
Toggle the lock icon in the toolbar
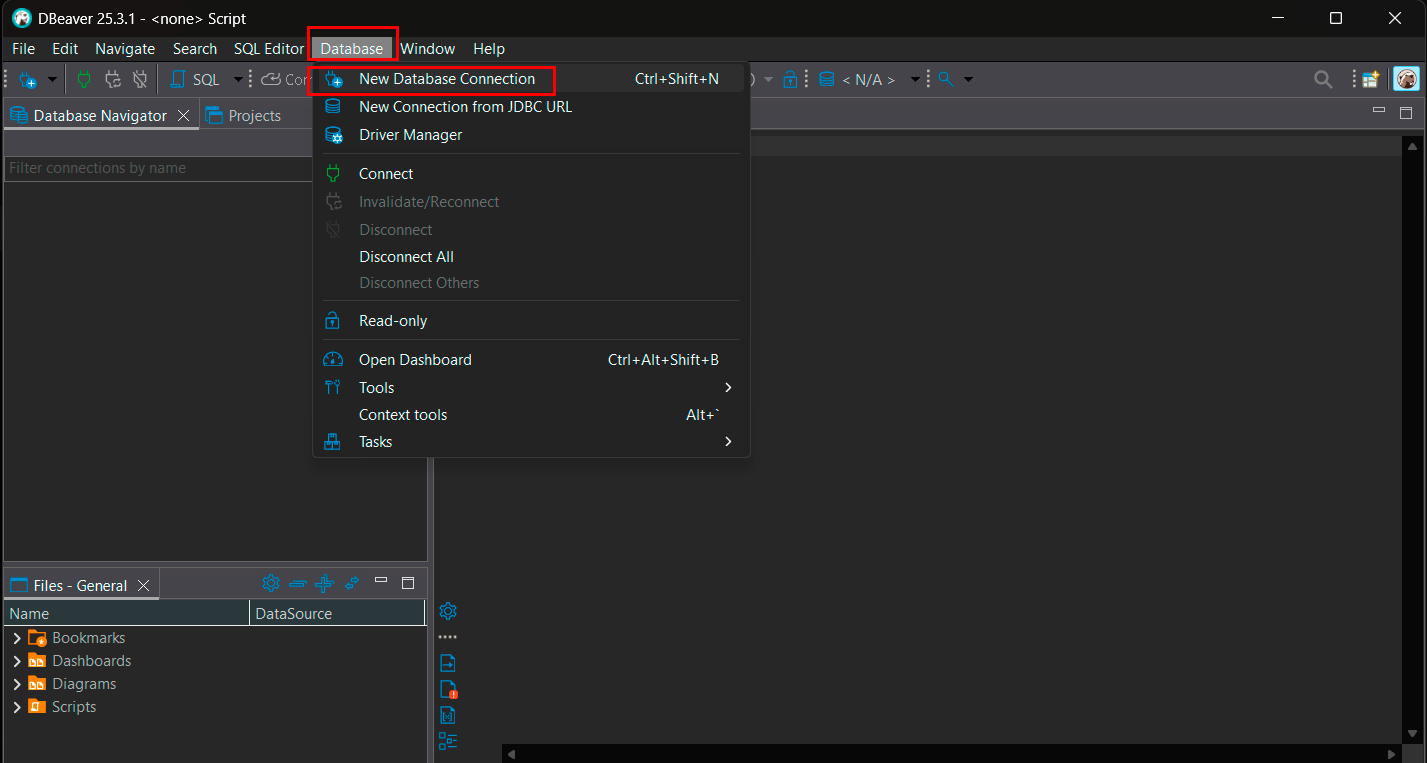tap(791, 80)
